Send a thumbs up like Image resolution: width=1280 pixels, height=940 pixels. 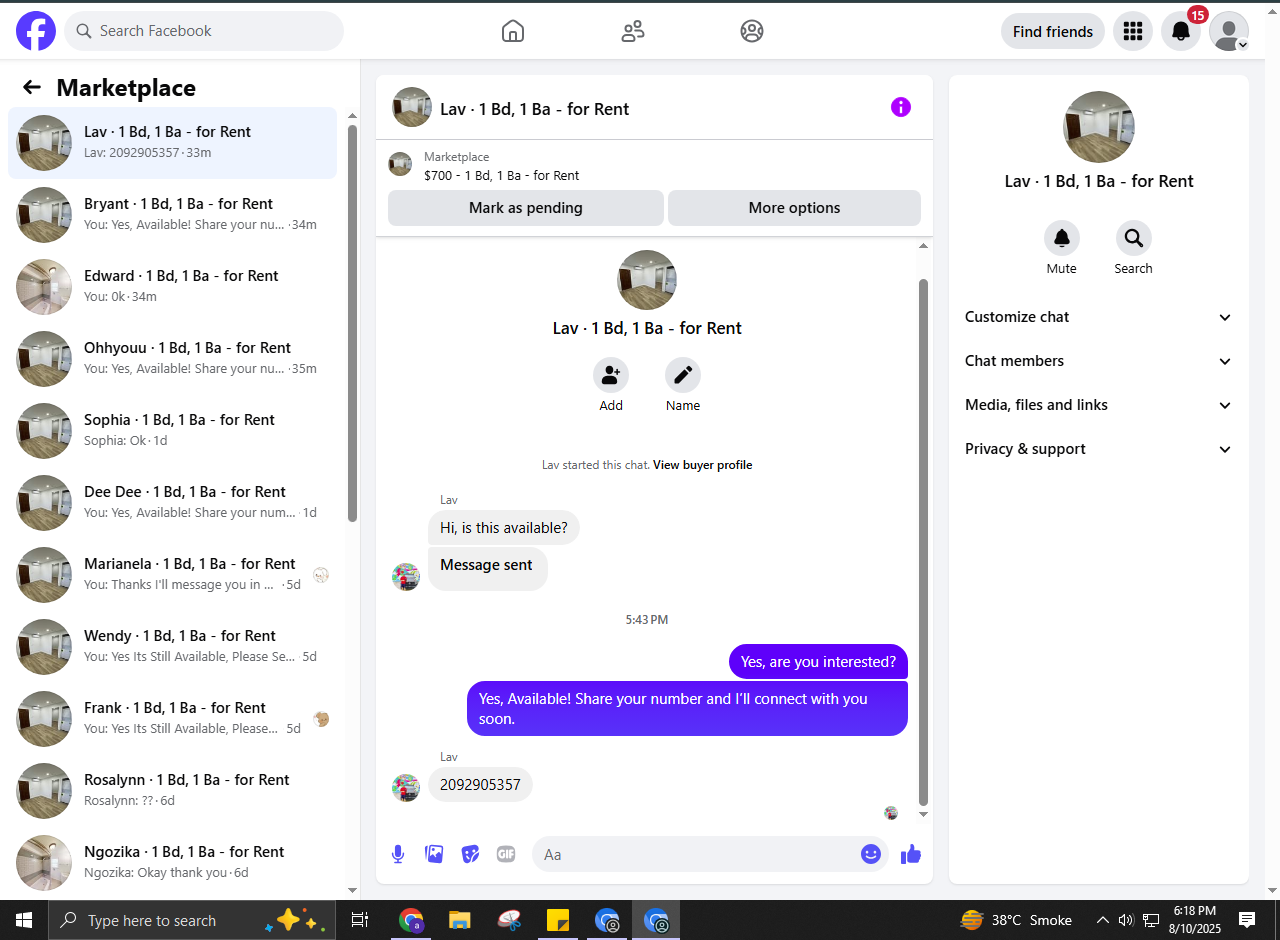911,854
